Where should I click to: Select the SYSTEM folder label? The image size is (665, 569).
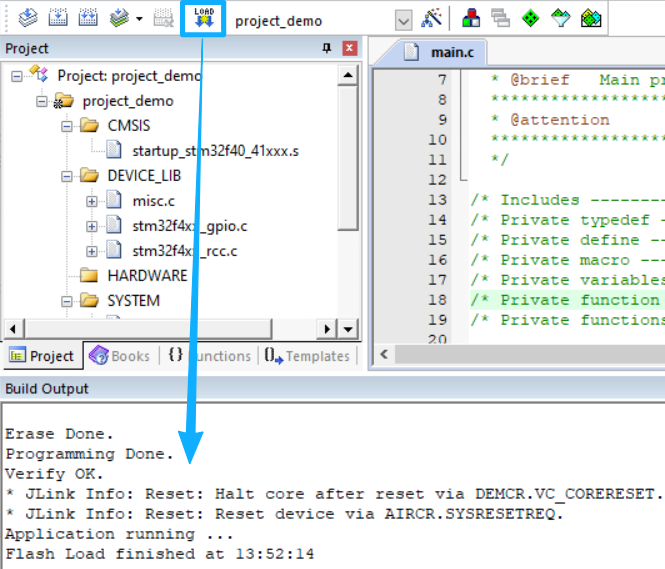coord(134,301)
